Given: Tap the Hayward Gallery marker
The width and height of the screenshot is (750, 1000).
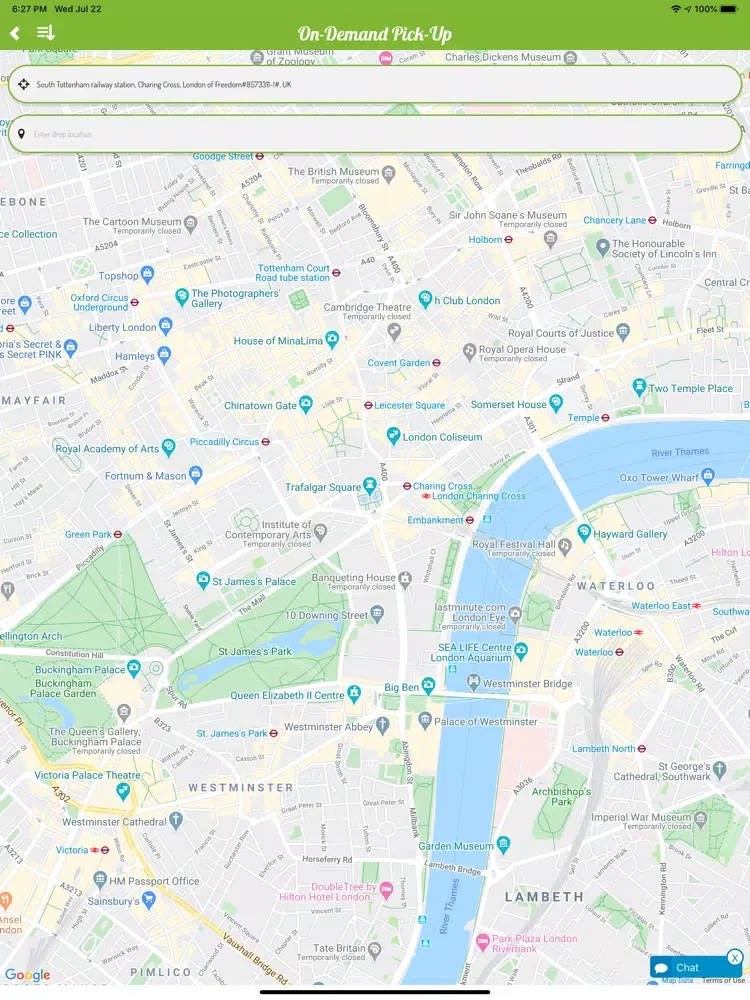Looking at the screenshot, I should (584, 533).
